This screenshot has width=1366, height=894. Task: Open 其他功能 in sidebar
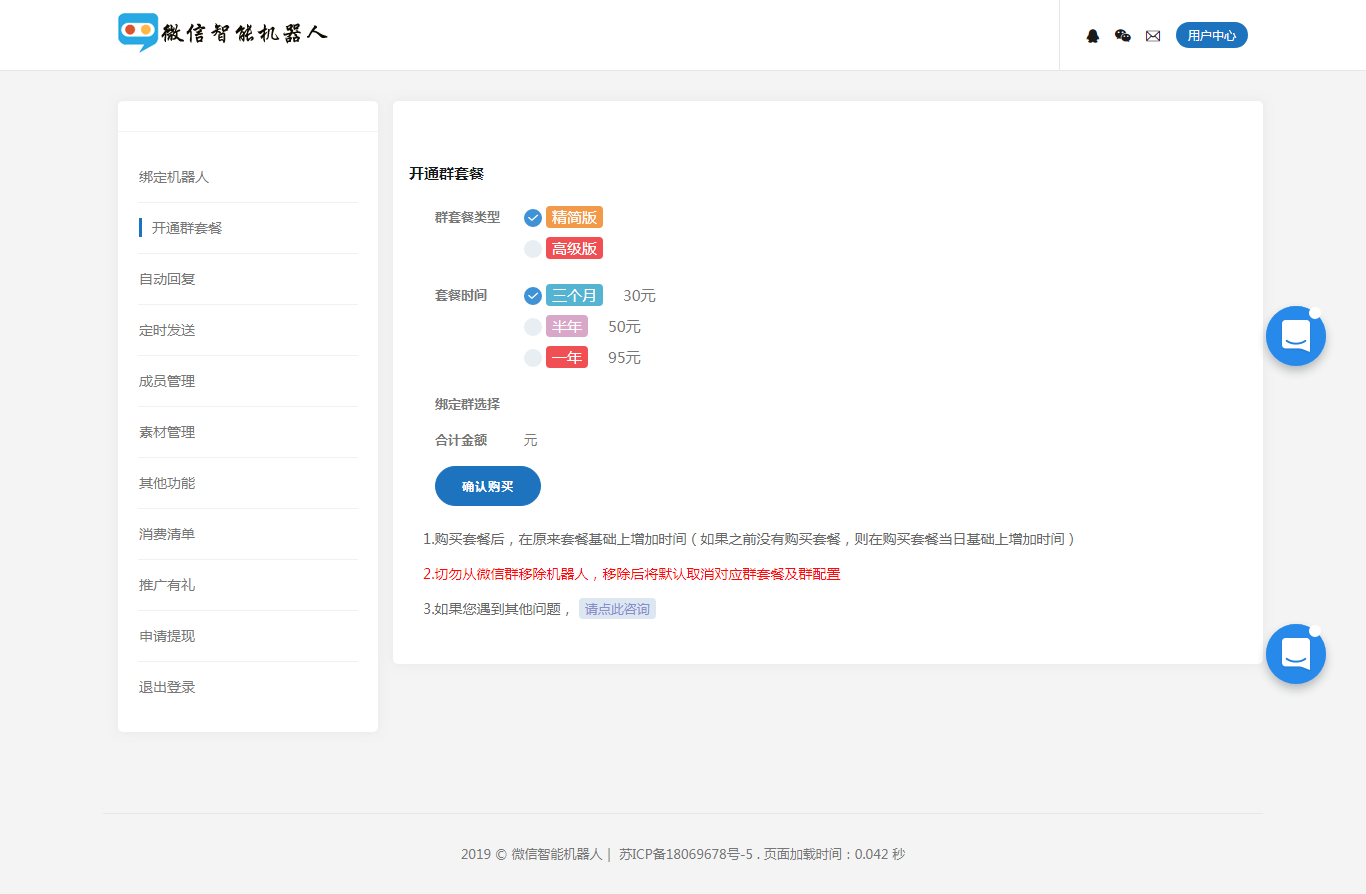pos(167,483)
